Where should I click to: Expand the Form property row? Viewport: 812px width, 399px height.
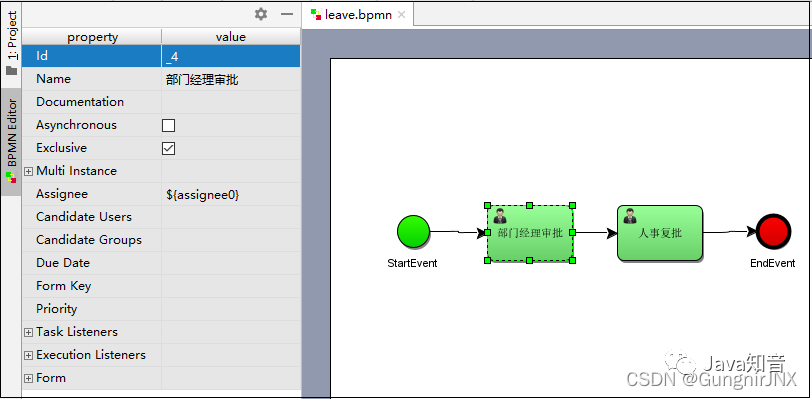point(28,379)
